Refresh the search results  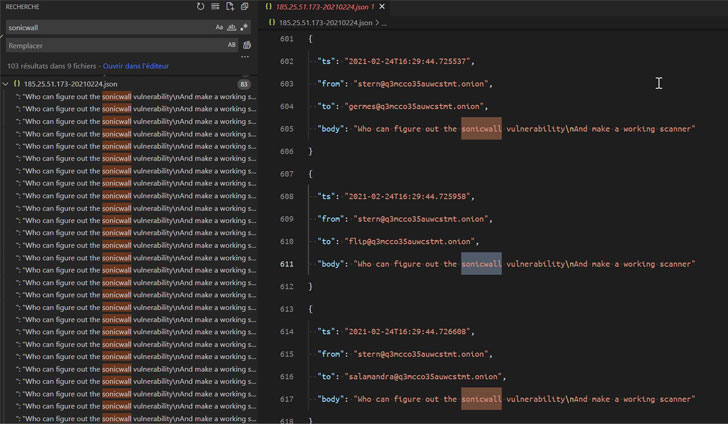tap(201, 7)
